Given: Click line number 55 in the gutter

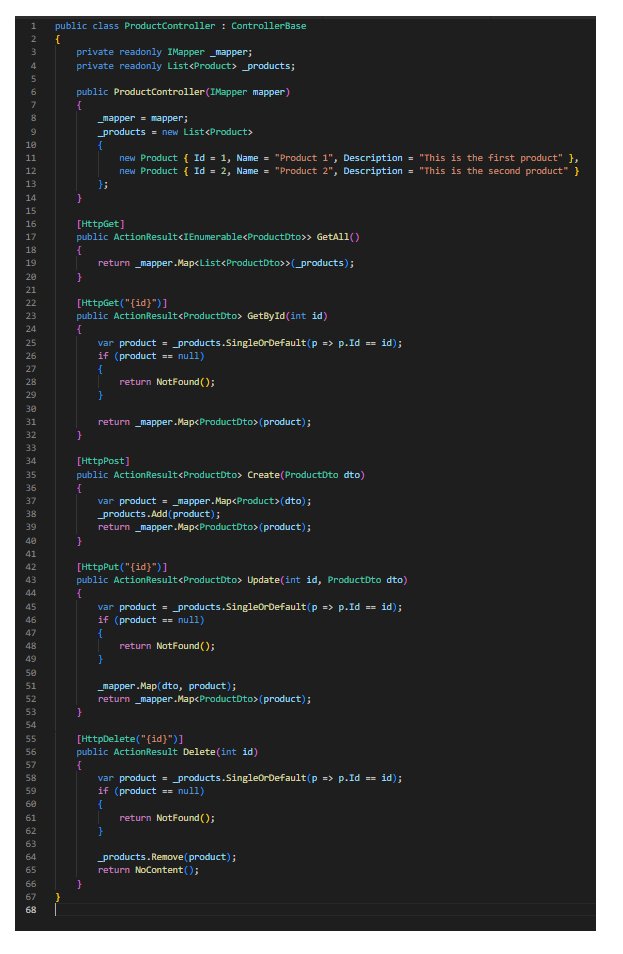Looking at the screenshot, I should [x=30, y=739].
